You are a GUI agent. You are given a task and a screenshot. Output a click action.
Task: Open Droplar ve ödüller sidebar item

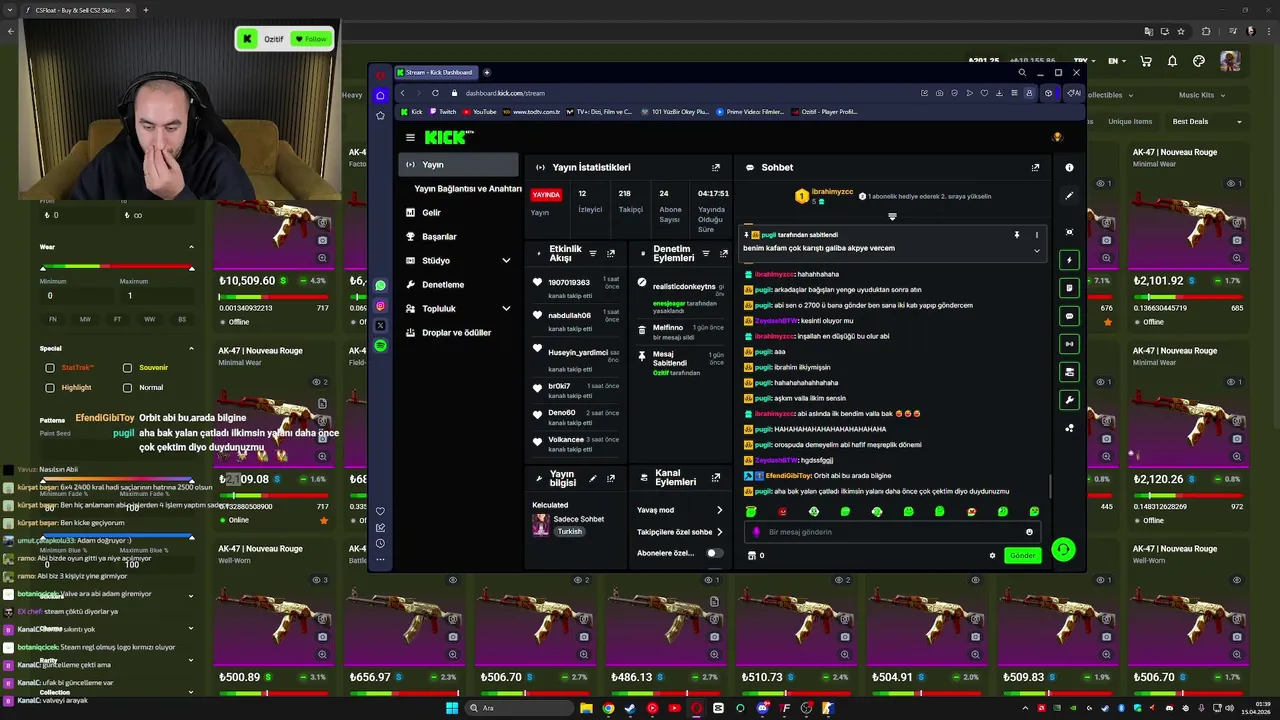click(456, 333)
